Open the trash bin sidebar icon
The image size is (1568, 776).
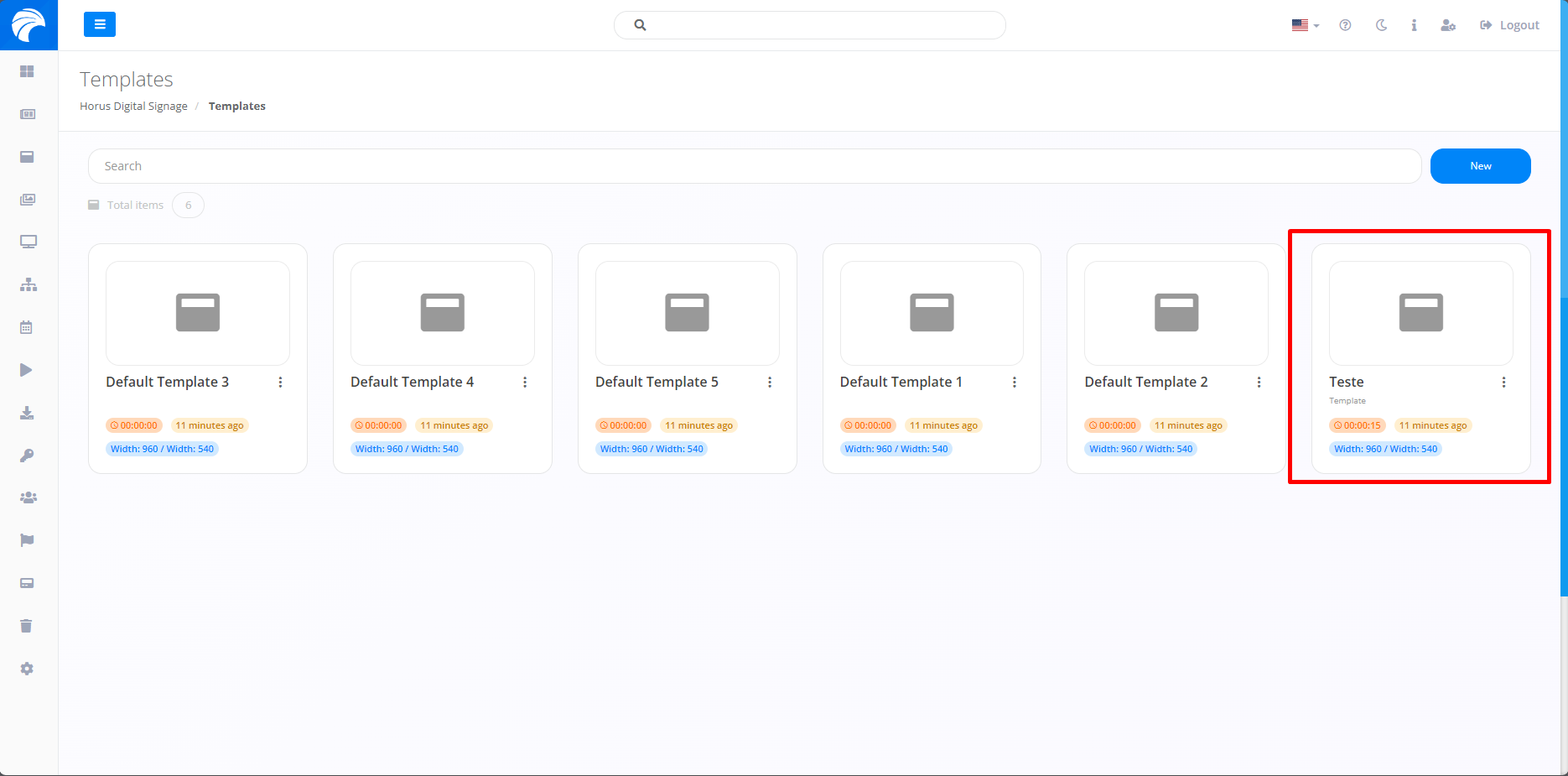point(28,626)
